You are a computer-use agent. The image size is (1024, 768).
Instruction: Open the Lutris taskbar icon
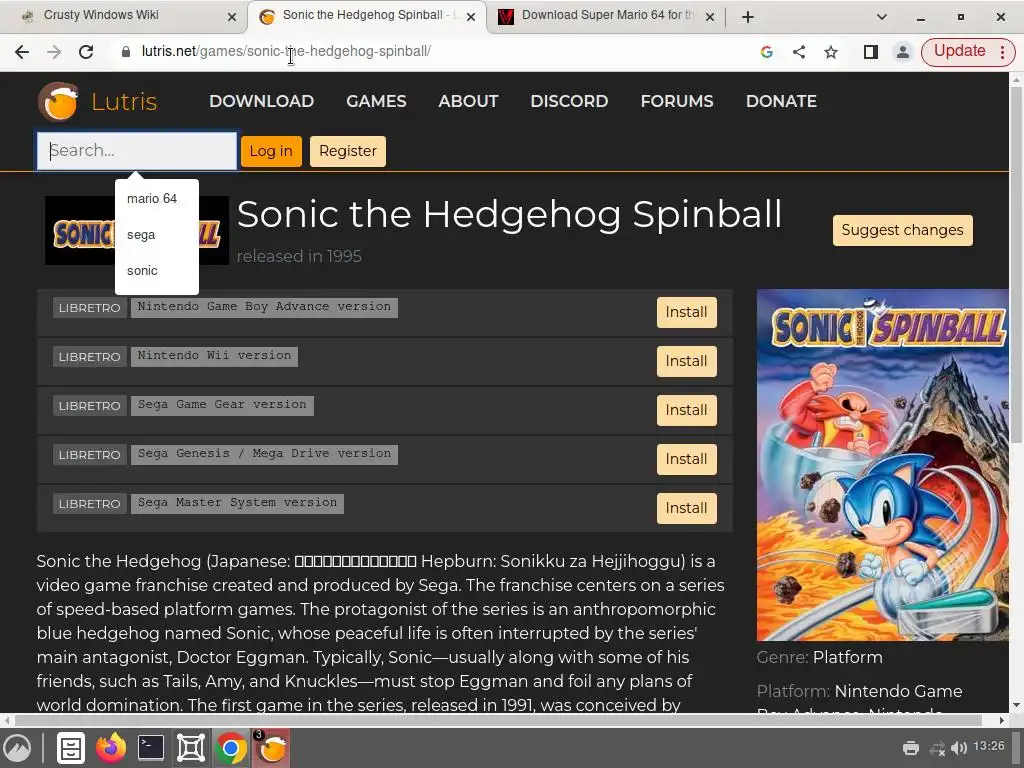click(x=271, y=748)
